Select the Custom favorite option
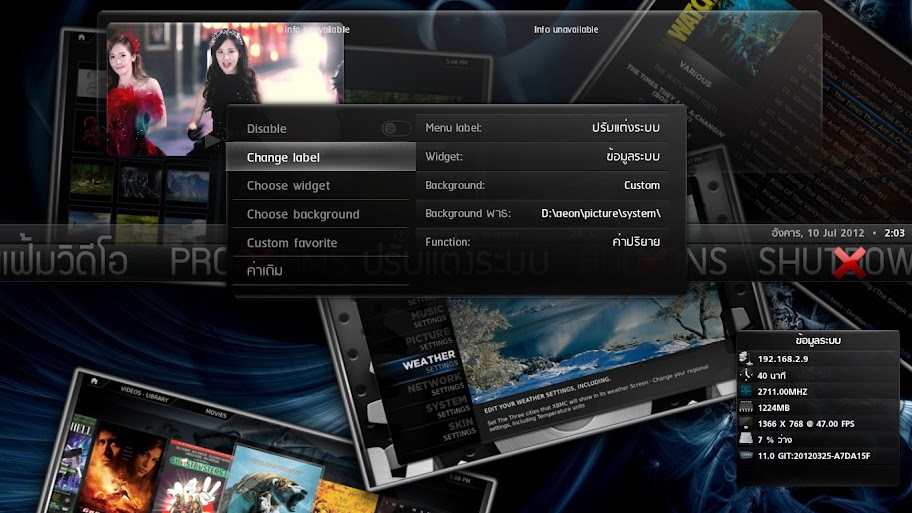The height and width of the screenshot is (513, 912). pyautogui.click(x=321, y=243)
